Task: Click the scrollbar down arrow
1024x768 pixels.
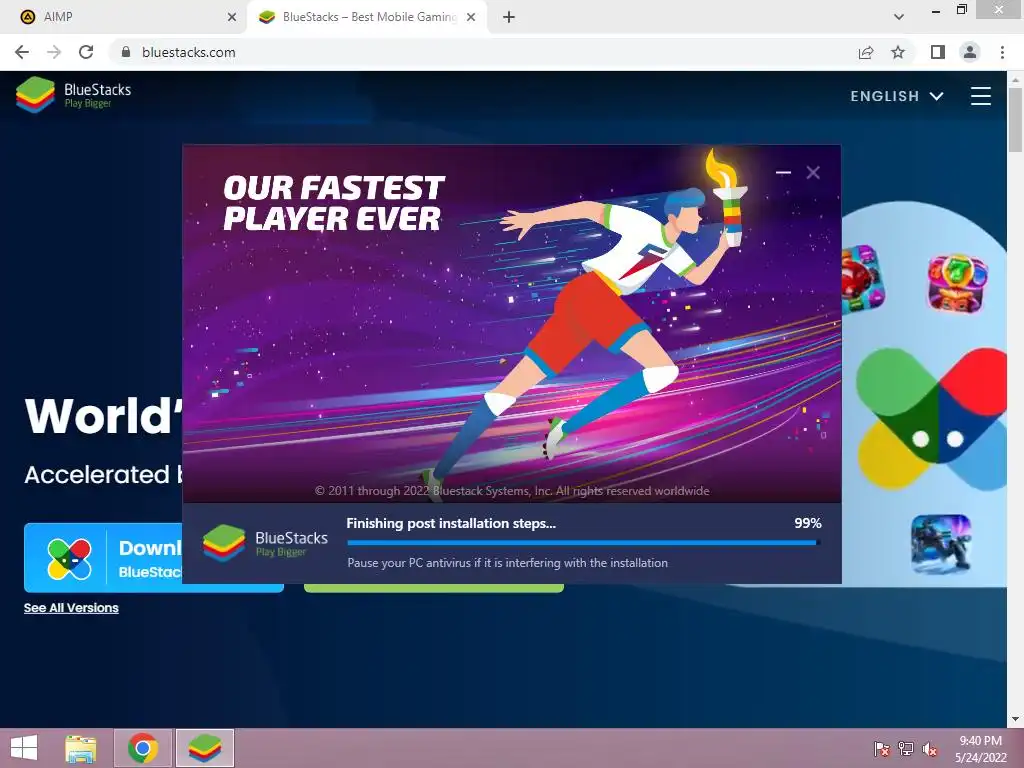Action: click(x=1015, y=719)
